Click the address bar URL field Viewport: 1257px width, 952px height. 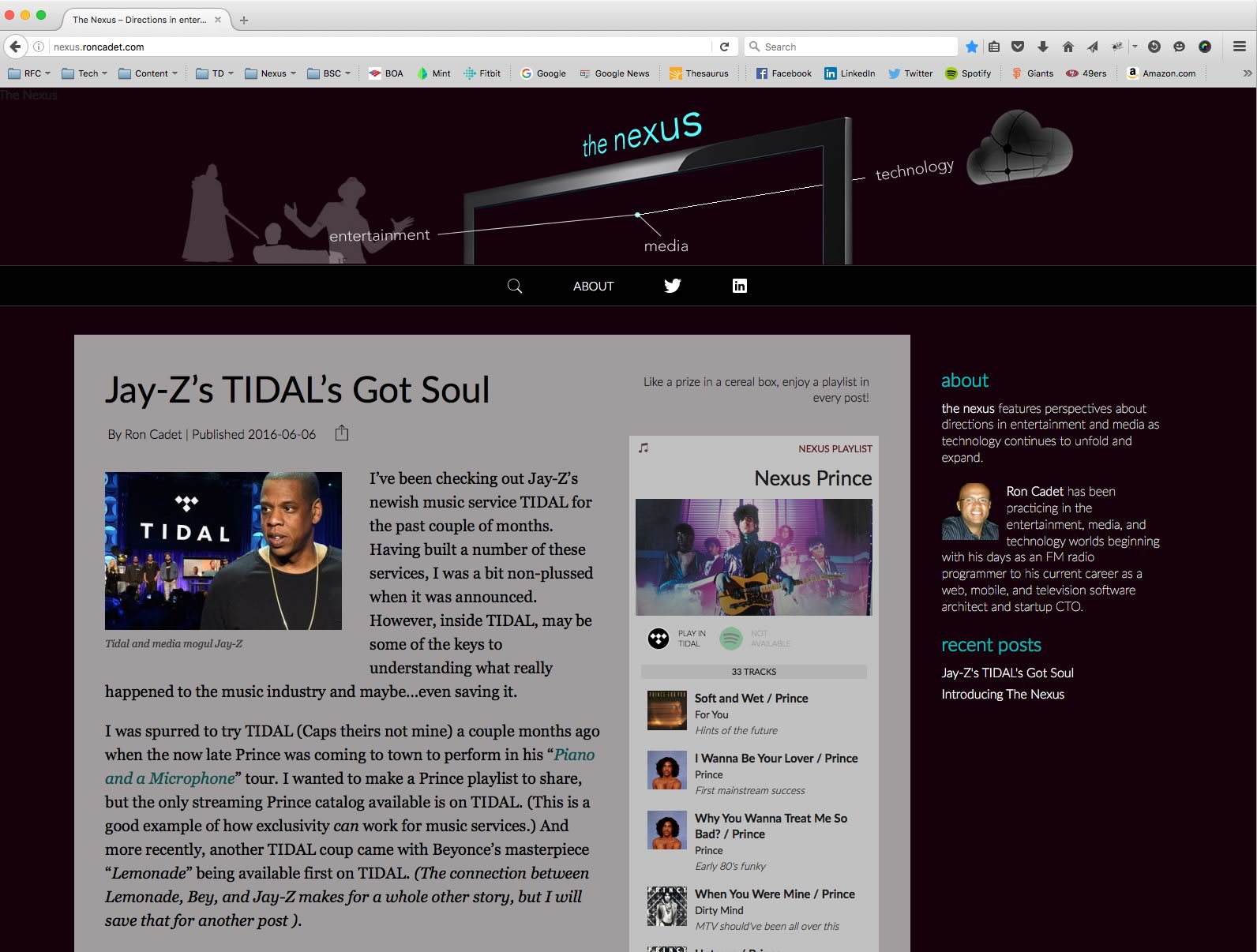click(379, 47)
